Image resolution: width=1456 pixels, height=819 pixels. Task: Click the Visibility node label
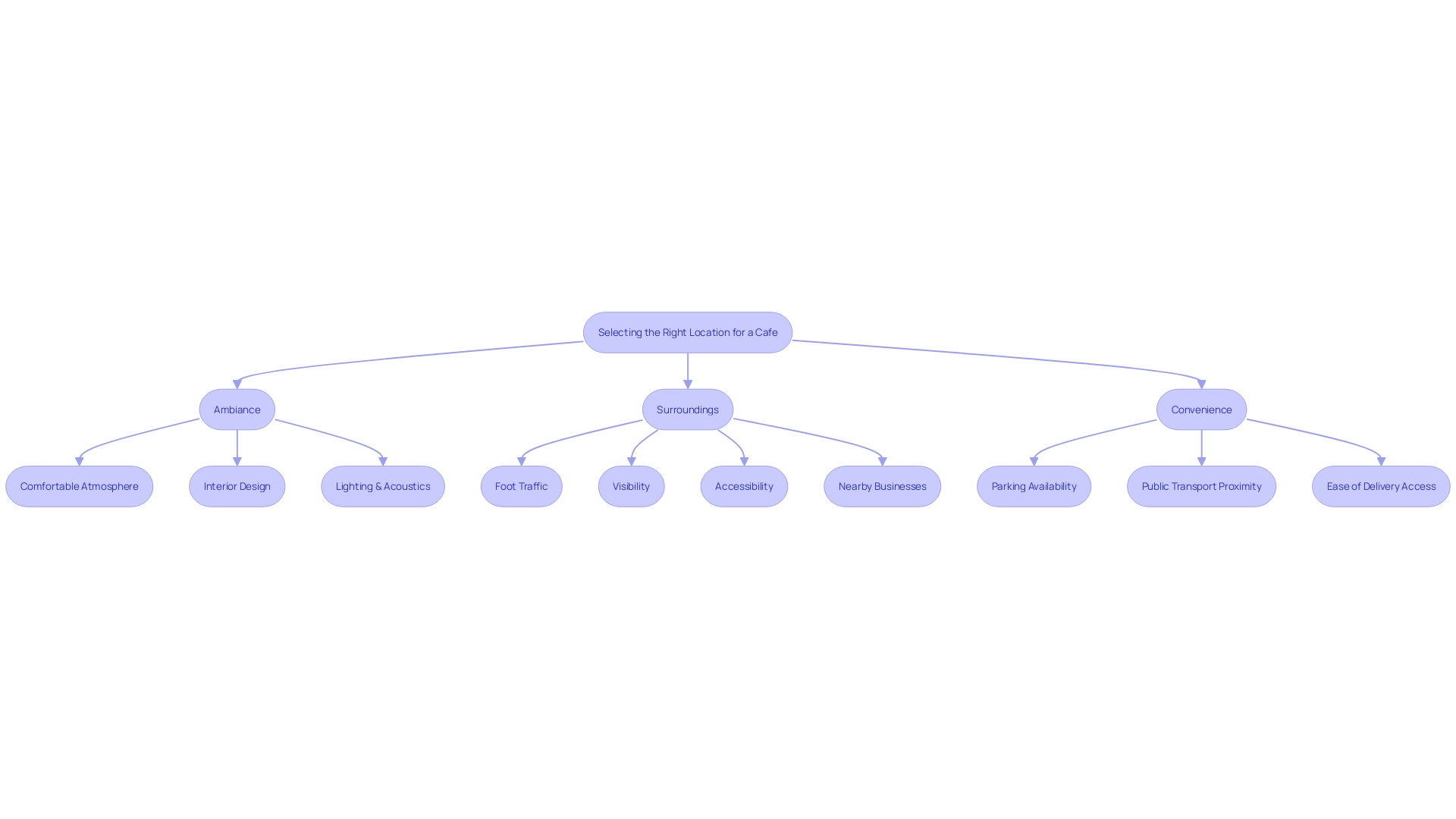tap(631, 486)
